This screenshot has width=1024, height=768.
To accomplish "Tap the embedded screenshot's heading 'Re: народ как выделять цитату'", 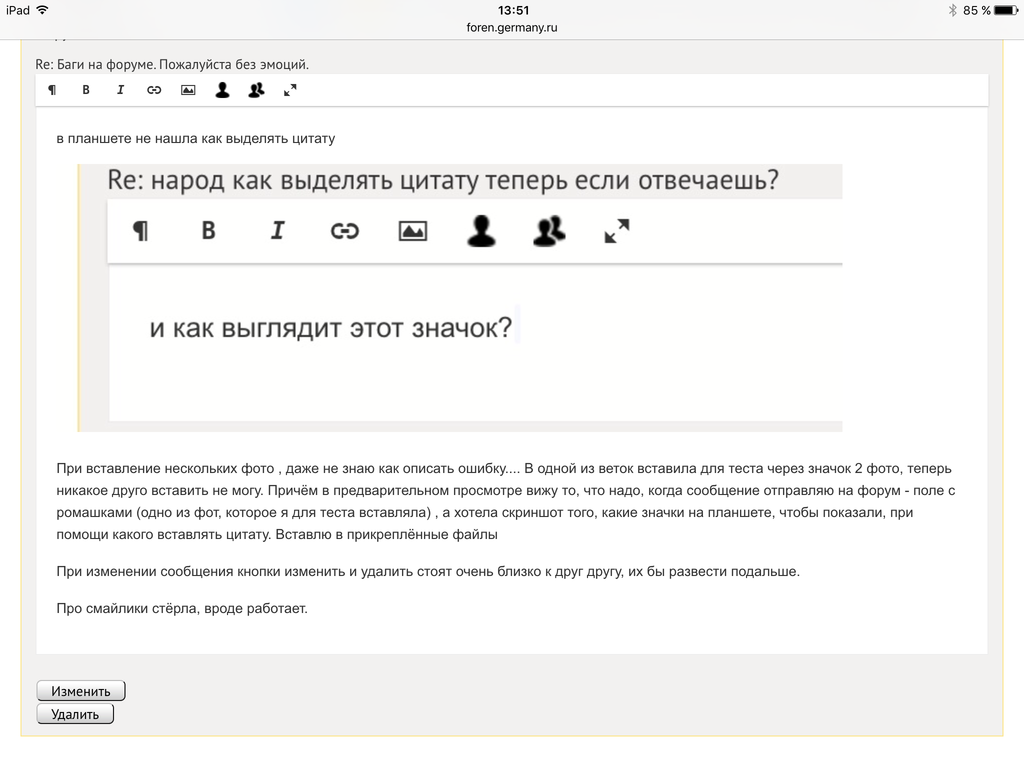I will click(x=442, y=182).
